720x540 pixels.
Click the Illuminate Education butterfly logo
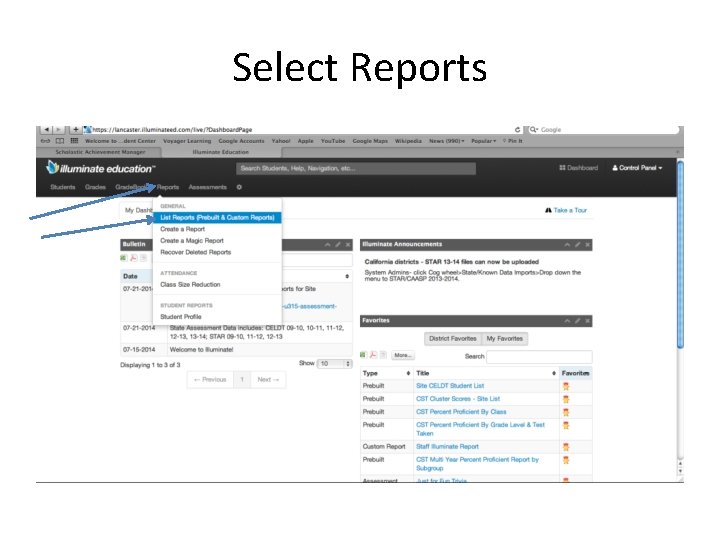click(x=52, y=167)
